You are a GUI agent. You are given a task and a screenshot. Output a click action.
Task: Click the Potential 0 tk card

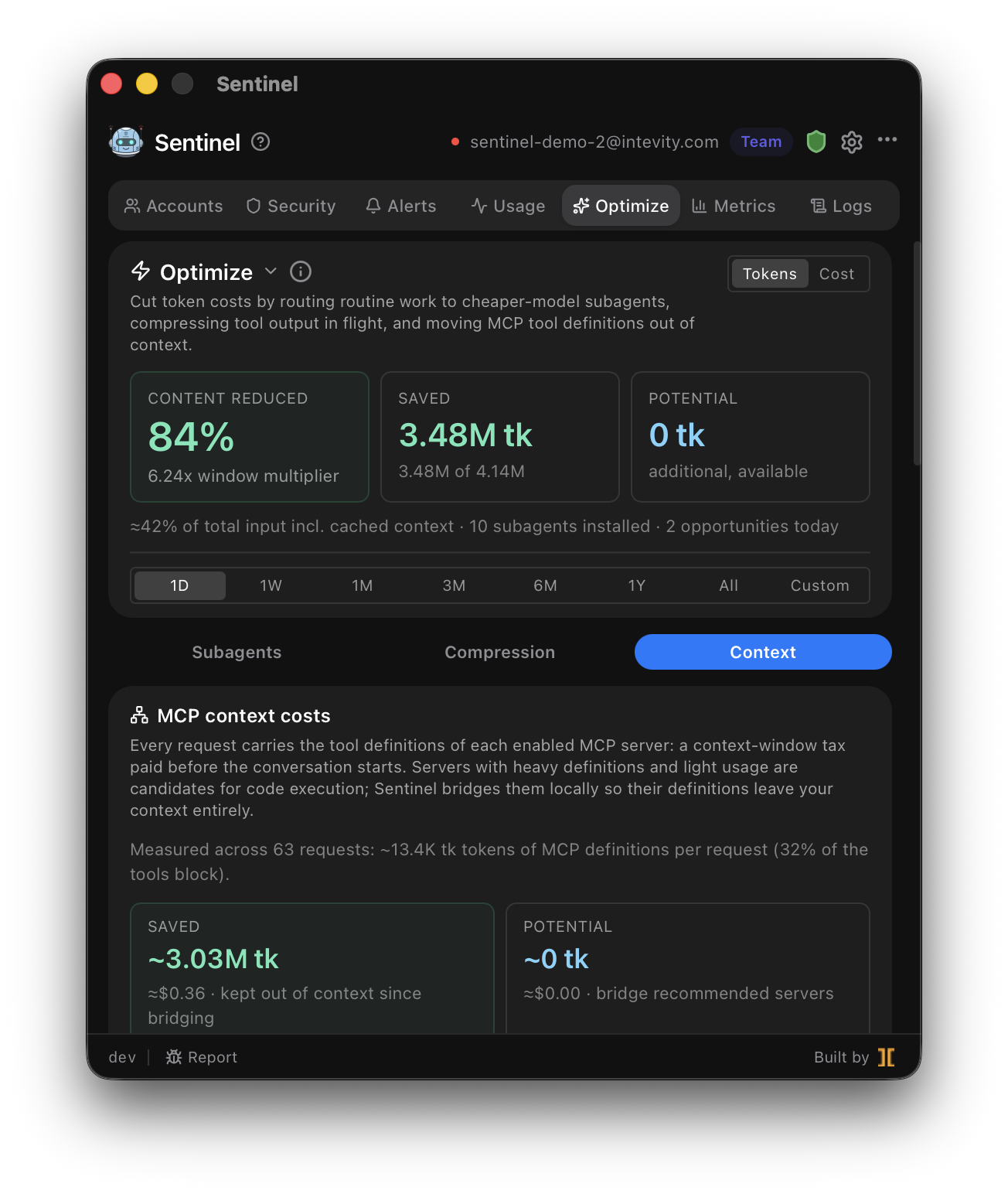(x=751, y=437)
